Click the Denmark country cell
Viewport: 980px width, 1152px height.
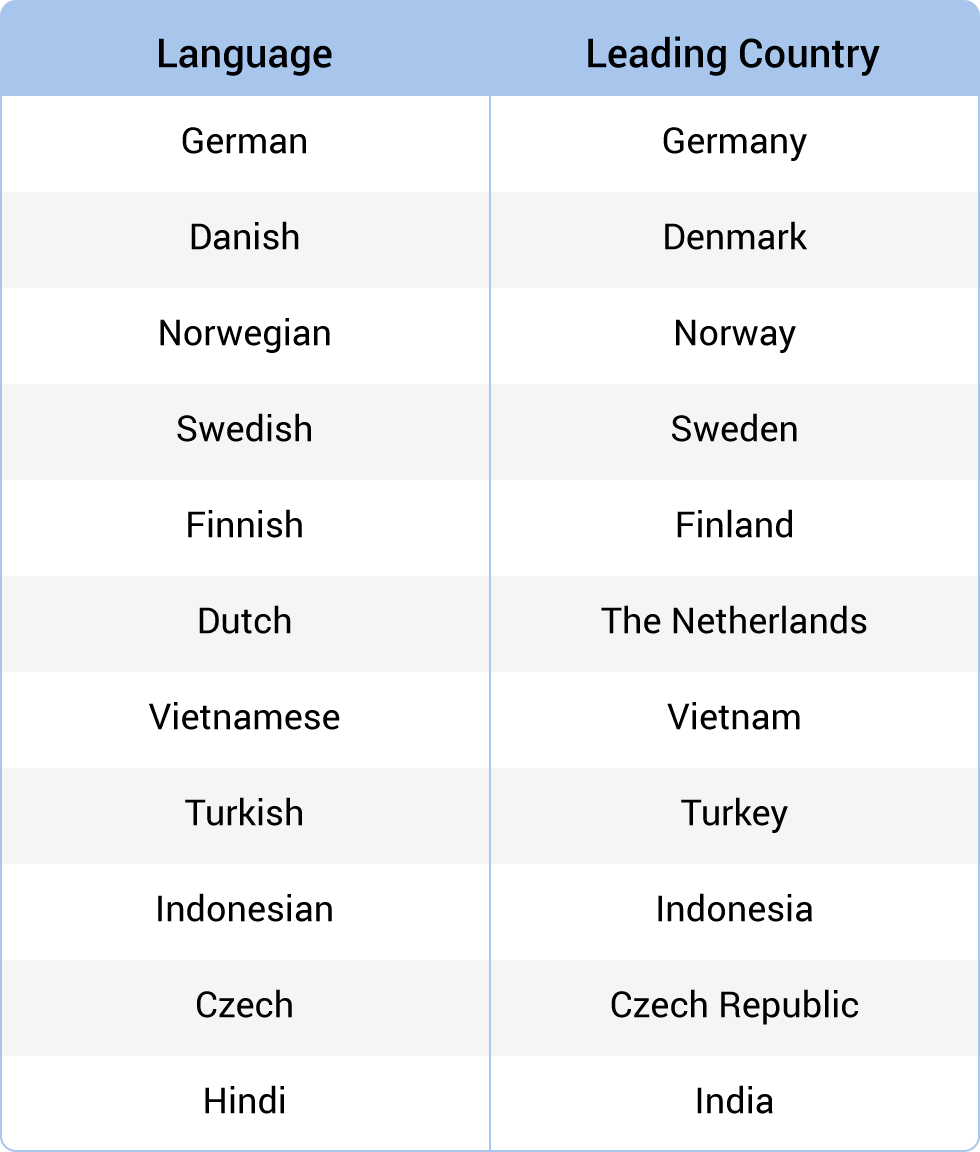pyautogui.click(x=734, y=237)
